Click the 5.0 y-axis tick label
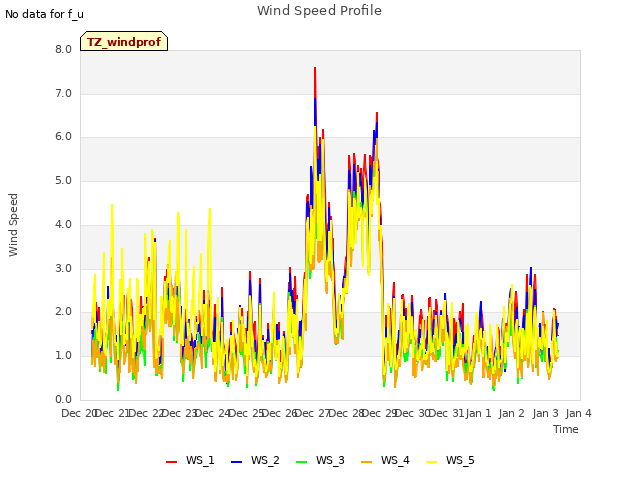640x480 pixels. click(x=64, y=180)
